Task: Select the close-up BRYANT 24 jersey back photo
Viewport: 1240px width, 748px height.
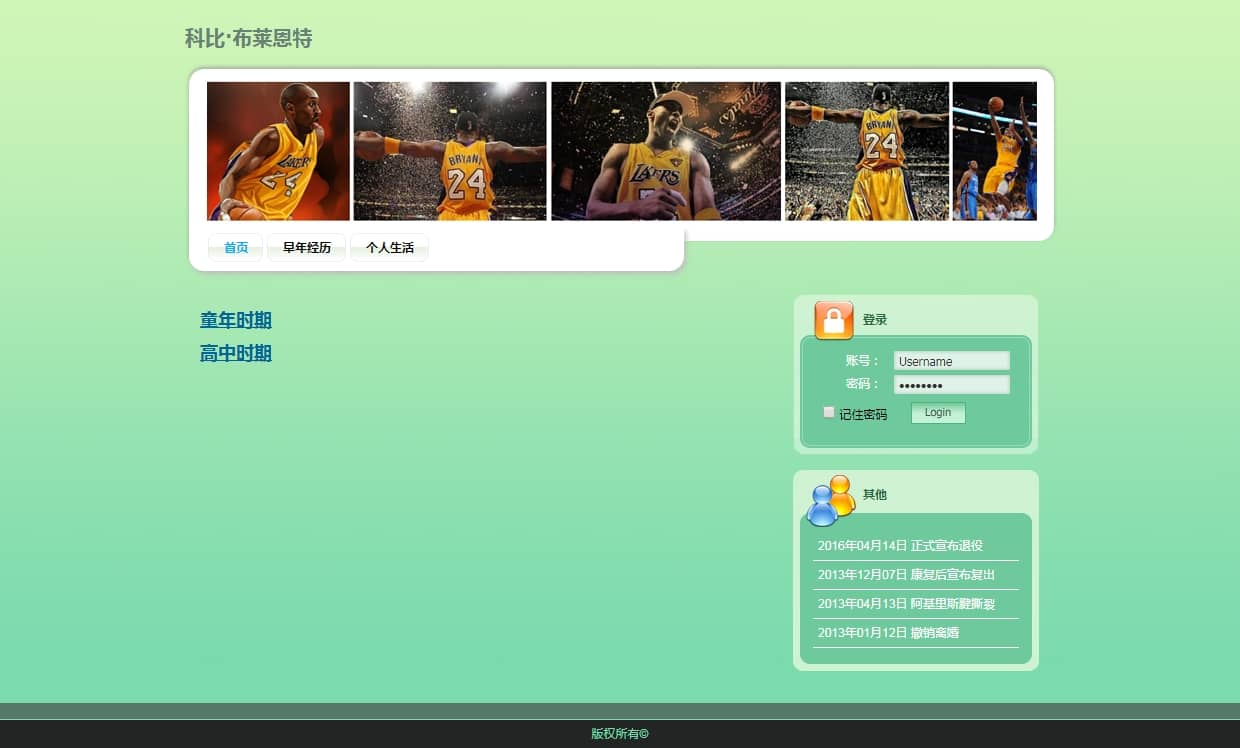Action: (x=450, y=151)
